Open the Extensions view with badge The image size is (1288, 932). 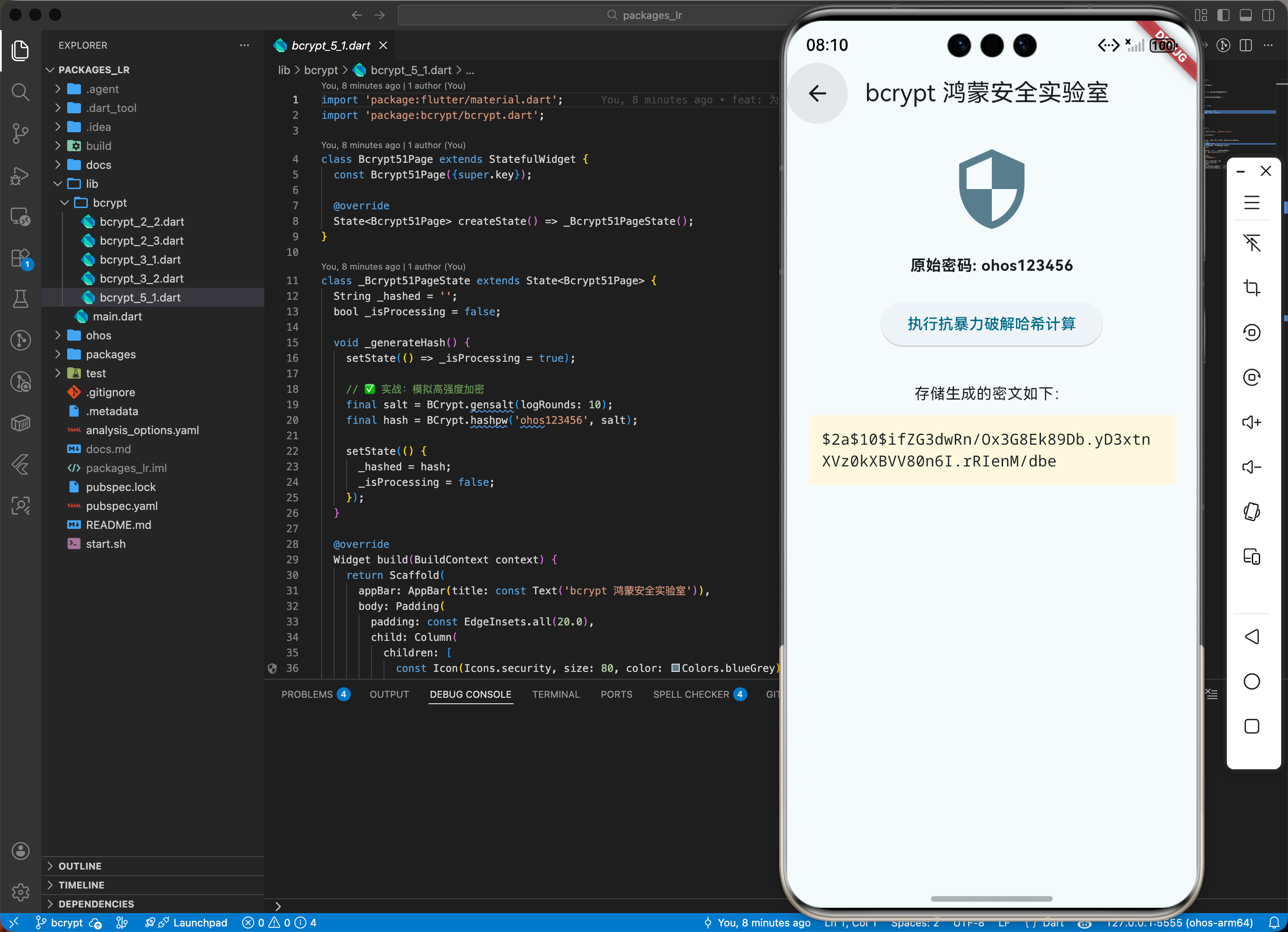point(20,258)
